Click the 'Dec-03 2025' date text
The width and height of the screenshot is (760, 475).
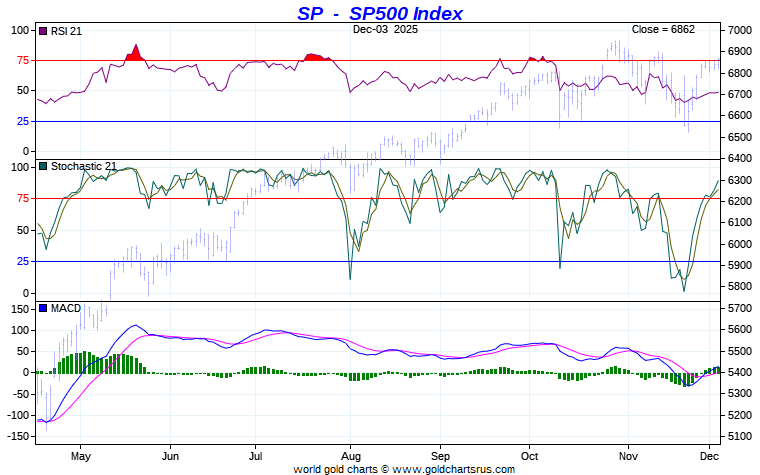[385, 29]
